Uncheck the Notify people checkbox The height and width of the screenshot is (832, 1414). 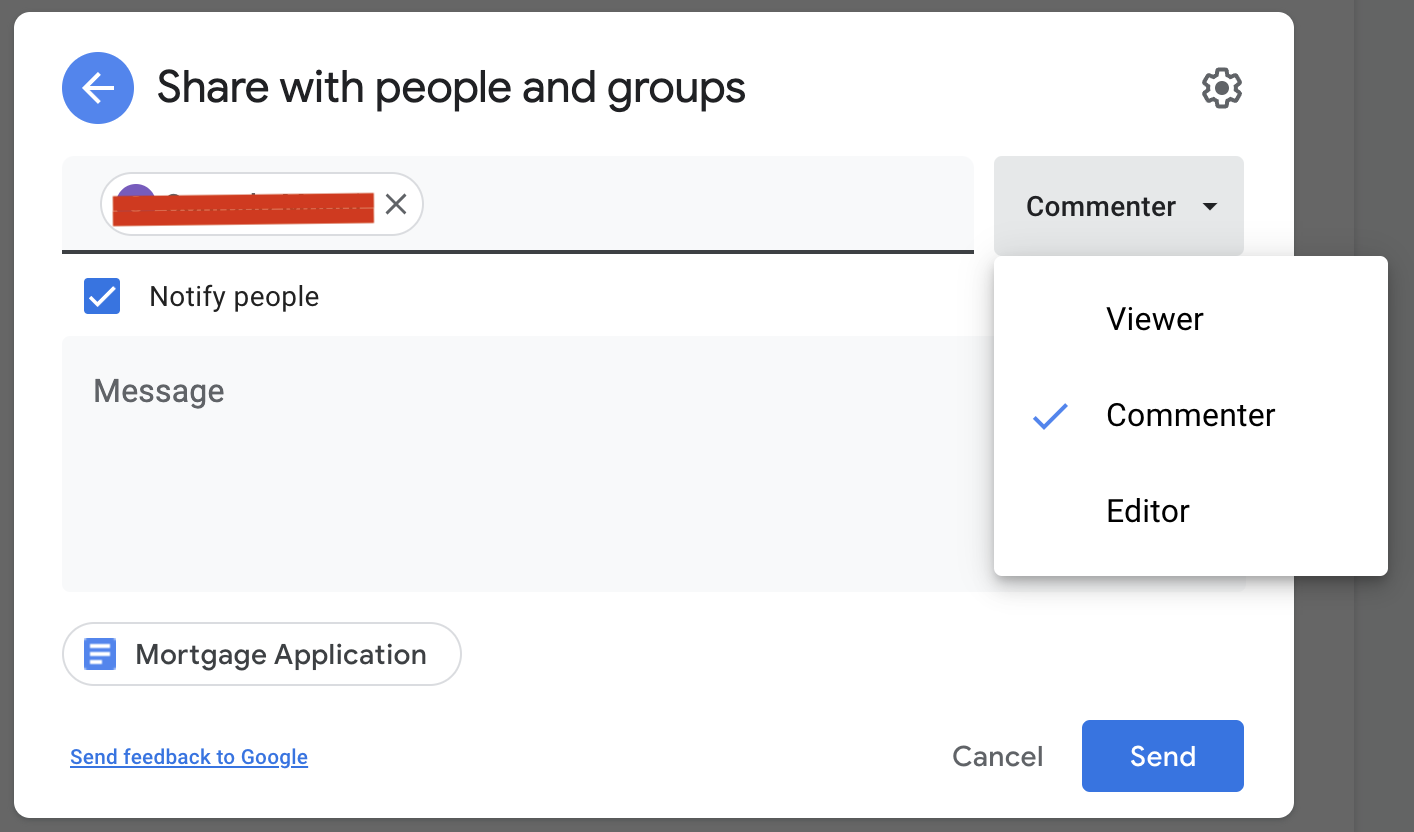(102, 296)
